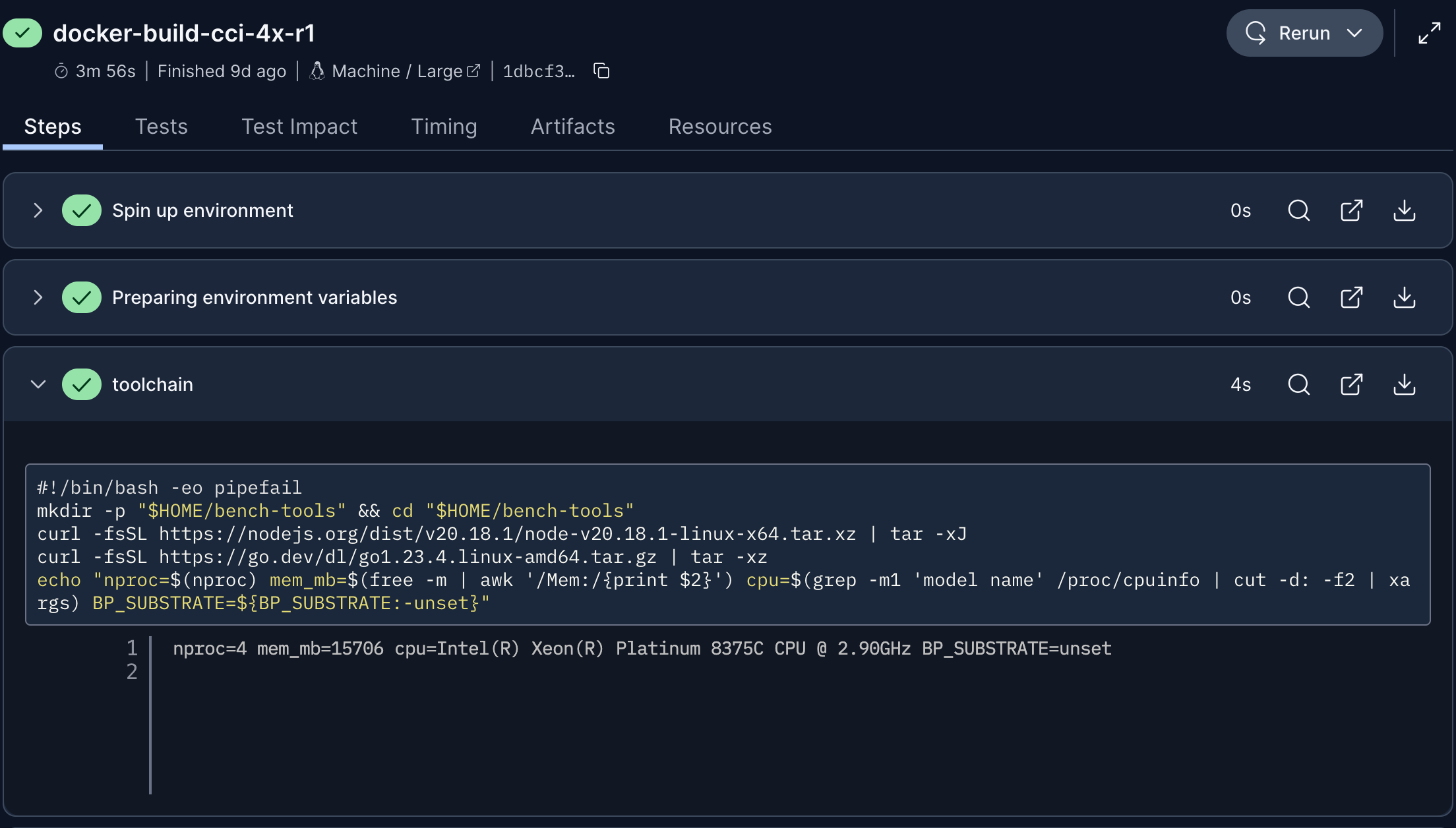The image size is (1456, 828).
Task: Click output line nproc=4 mem_mb=15706
Action: coord(642,649)
